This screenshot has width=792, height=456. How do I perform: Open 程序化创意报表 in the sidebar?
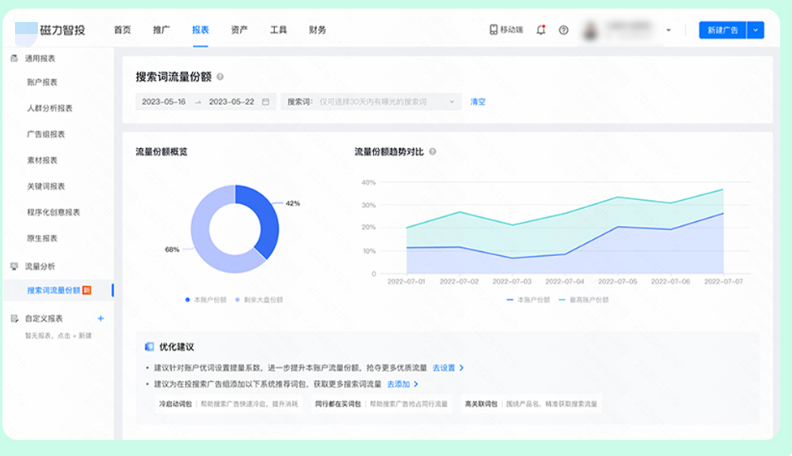pyautogui.click(x=54, y=212)
